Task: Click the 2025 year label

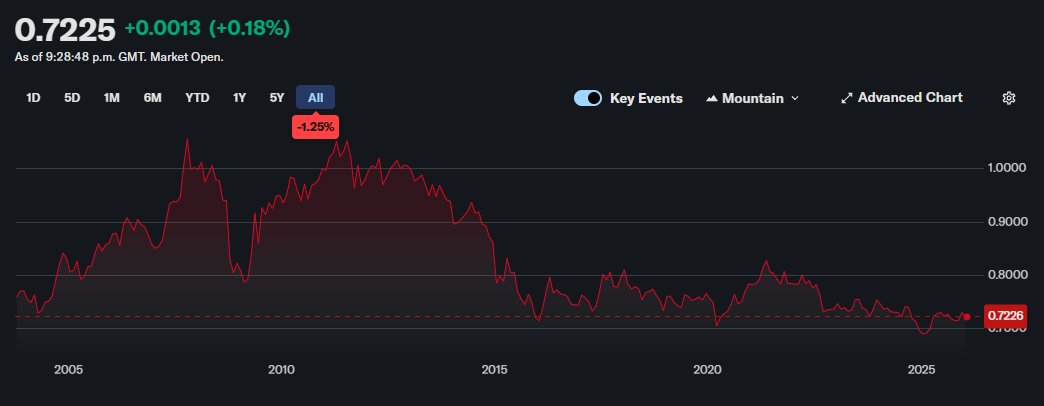Action: point(923,369)
